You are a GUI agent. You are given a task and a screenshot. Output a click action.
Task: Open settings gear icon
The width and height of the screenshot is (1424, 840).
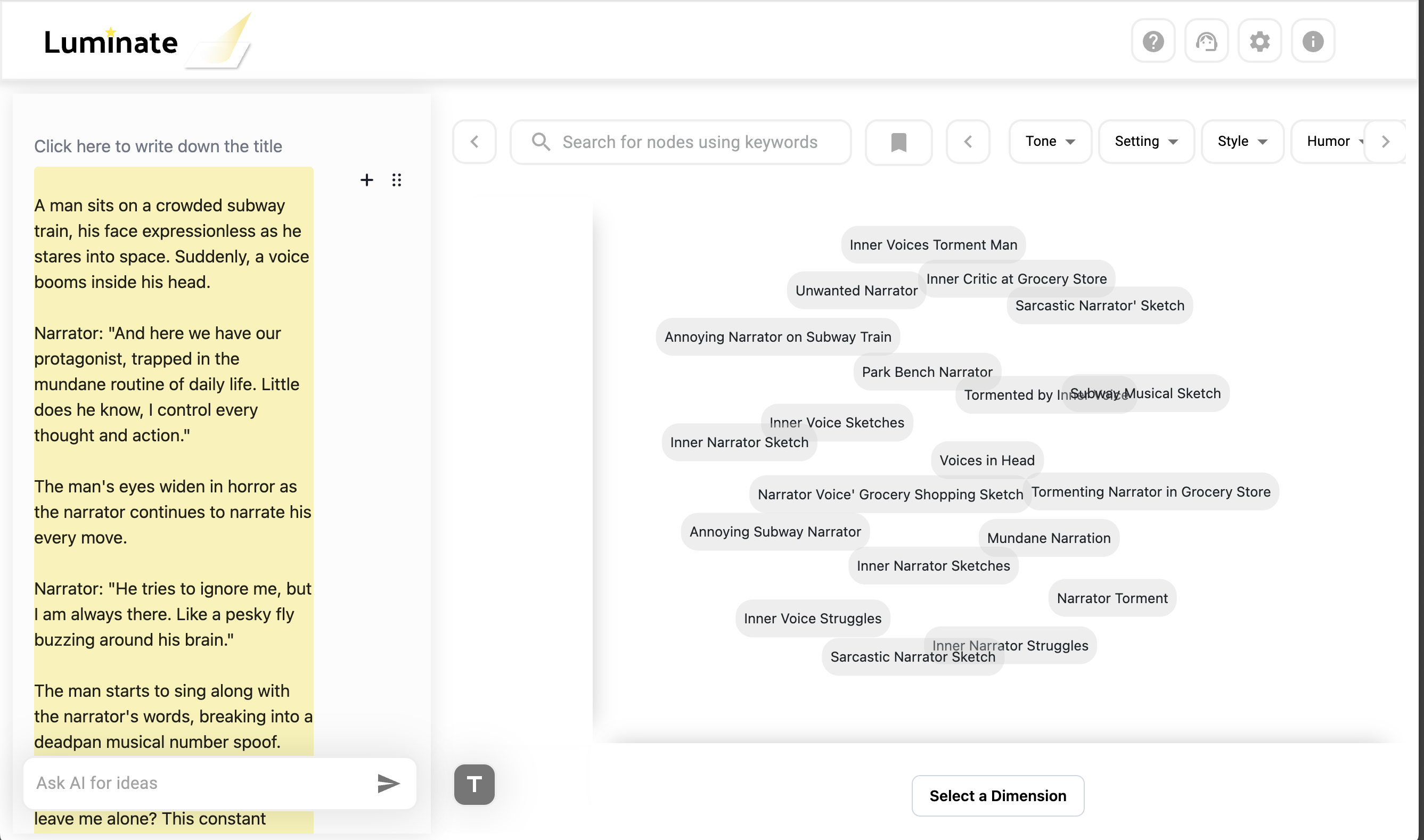1259,42
